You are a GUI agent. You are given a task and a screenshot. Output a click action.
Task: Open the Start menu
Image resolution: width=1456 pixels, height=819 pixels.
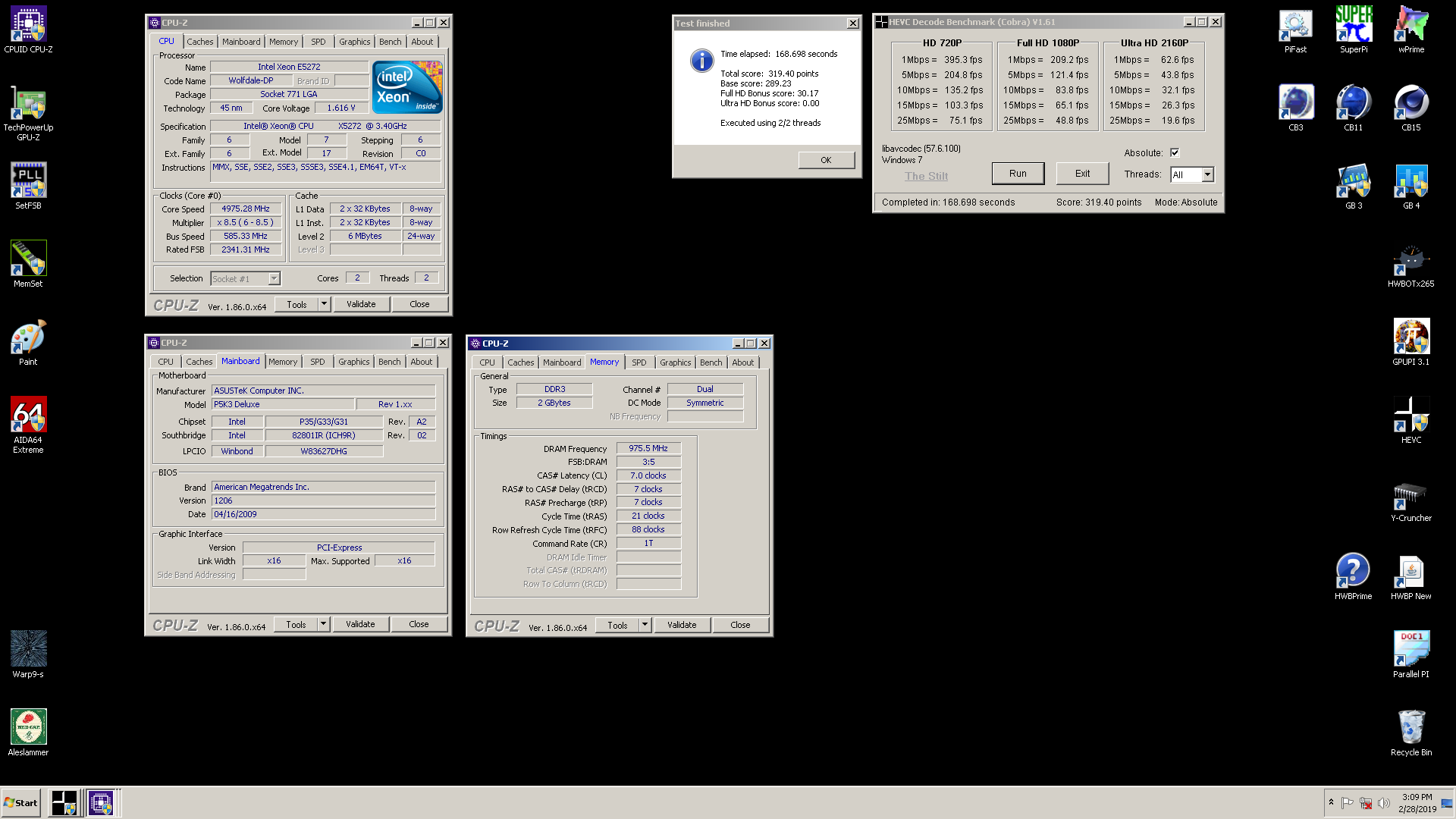point(21,803)
